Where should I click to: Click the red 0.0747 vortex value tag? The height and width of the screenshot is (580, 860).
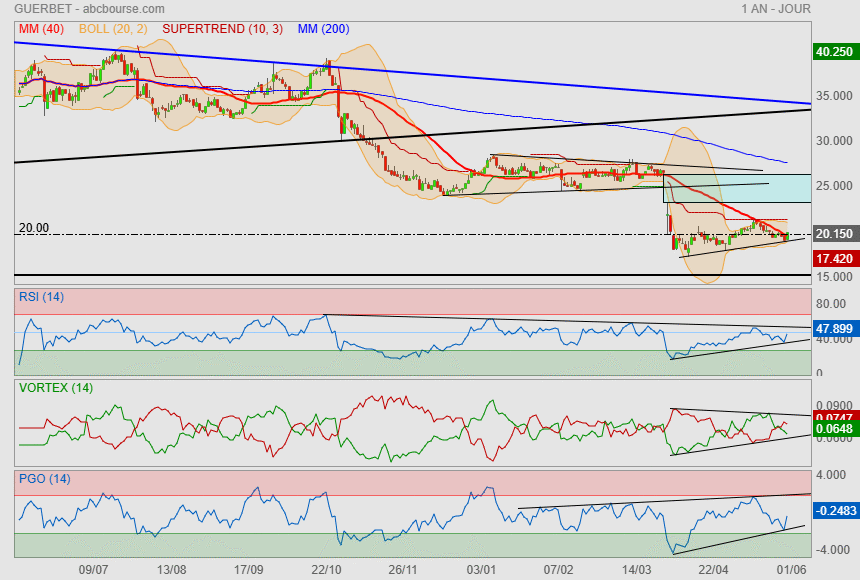[x=834, y=417]
